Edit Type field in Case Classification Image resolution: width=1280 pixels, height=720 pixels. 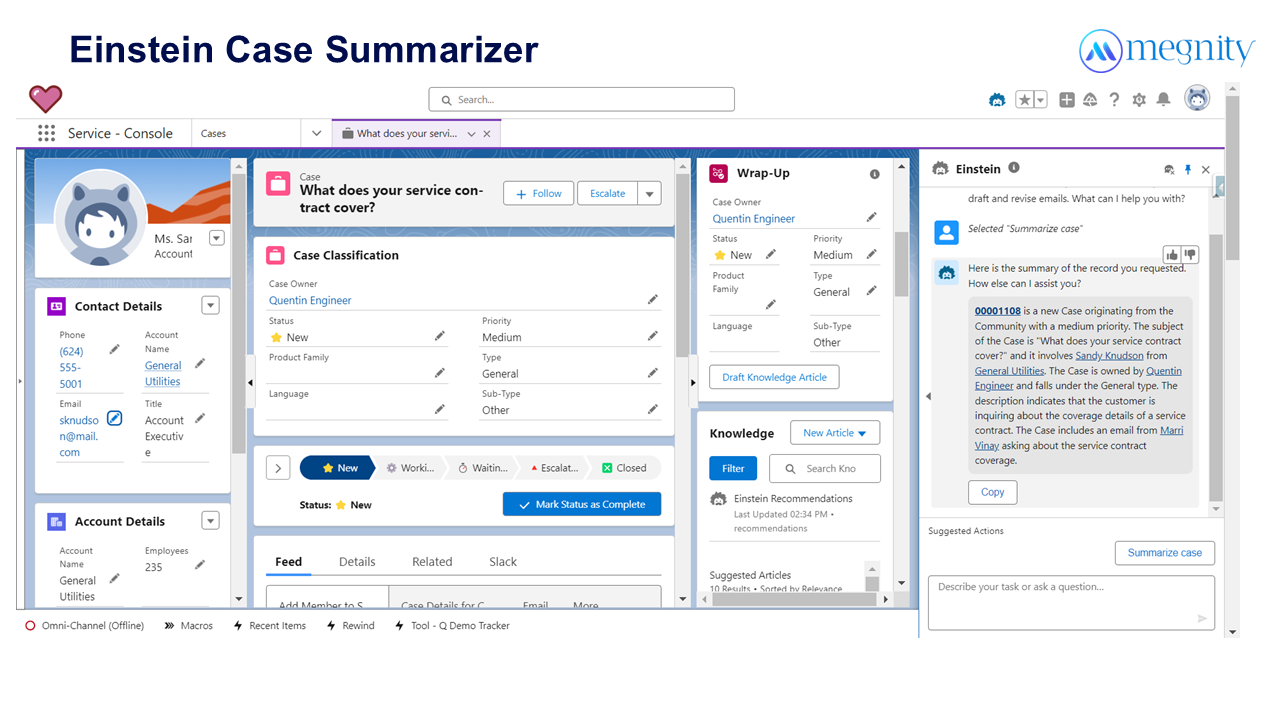653,372
